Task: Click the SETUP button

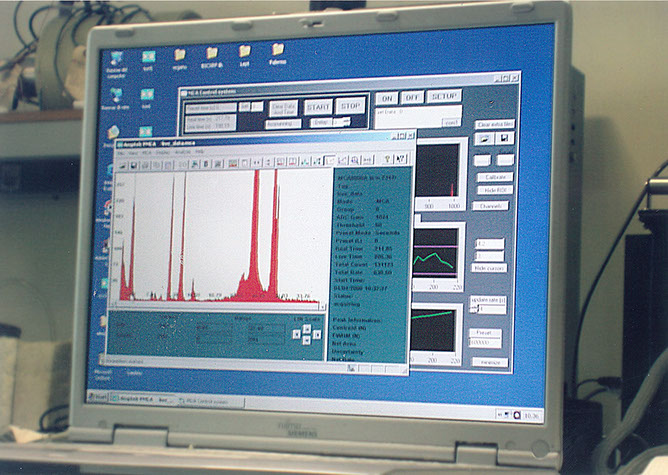Action: coord(443,98)
